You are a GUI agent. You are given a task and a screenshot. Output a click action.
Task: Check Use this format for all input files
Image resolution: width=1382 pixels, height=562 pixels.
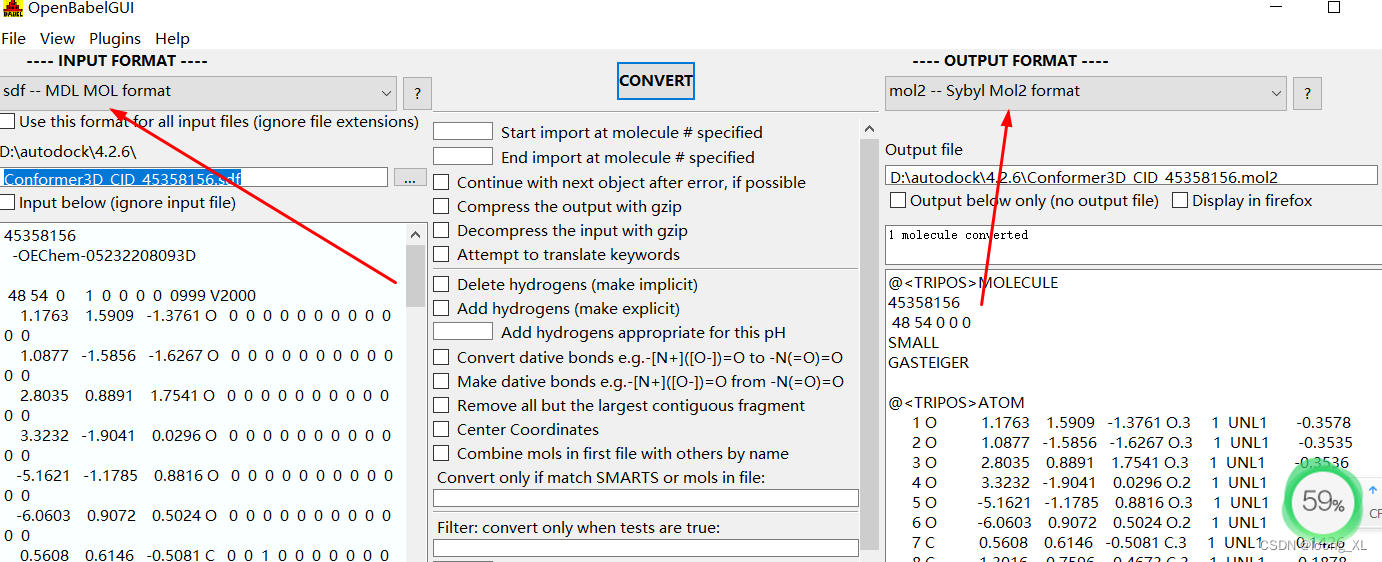click(x=7, y=122)
